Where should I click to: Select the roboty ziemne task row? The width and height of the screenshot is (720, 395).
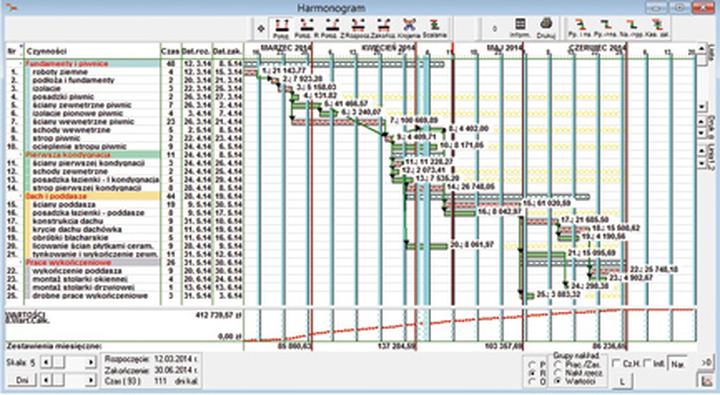(x=124, y=72)
